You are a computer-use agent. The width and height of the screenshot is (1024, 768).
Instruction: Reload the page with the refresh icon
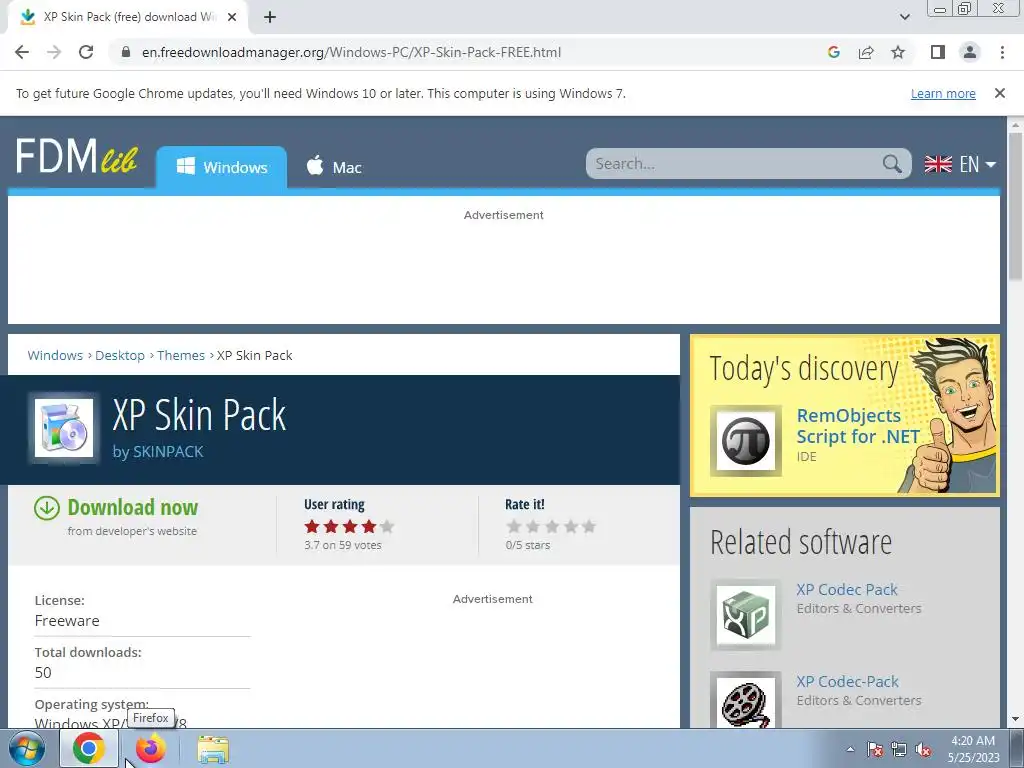(86, 52)
